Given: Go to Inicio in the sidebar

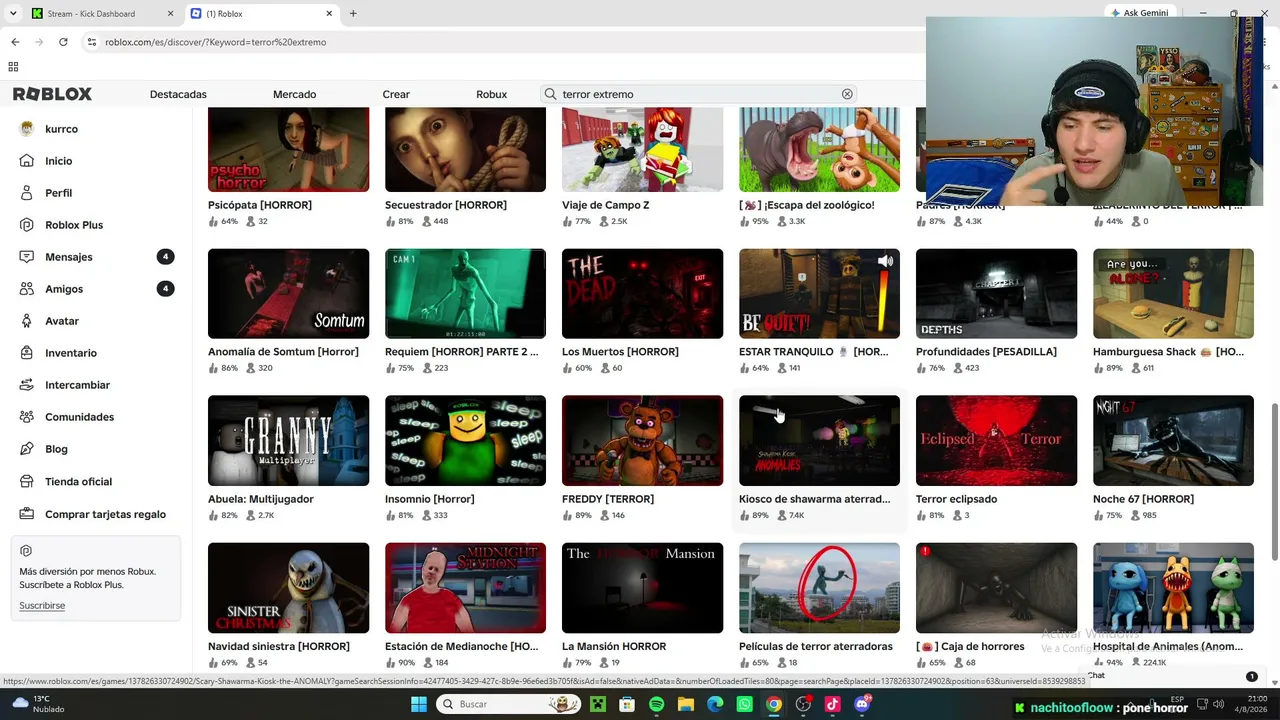Looking at the screenshot, I should 58,161.
